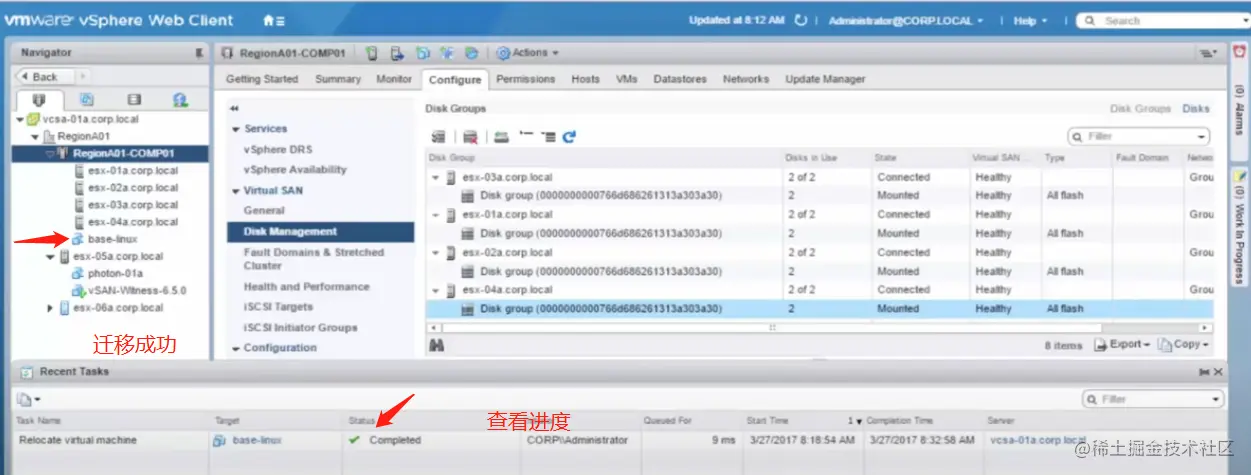Viewport: 1251px width, 475px height.
Task: Open the vSphere home menu icon
Action: [x=273, y=20]
